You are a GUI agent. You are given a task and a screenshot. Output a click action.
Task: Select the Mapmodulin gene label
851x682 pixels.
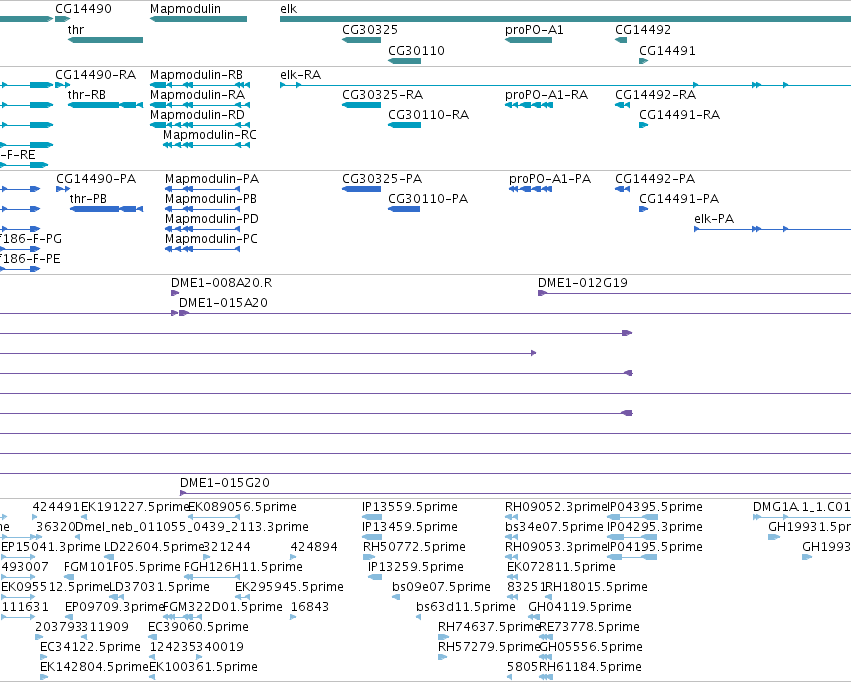pos(185,9)
